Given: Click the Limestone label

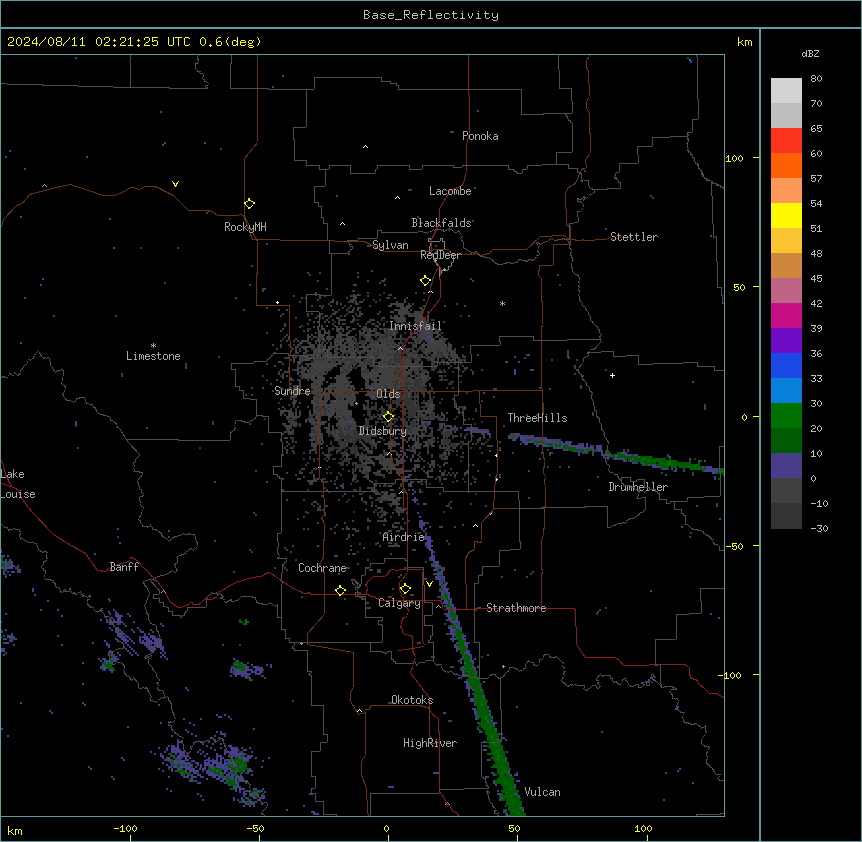Looking at the screenshot, I should 153,356.
